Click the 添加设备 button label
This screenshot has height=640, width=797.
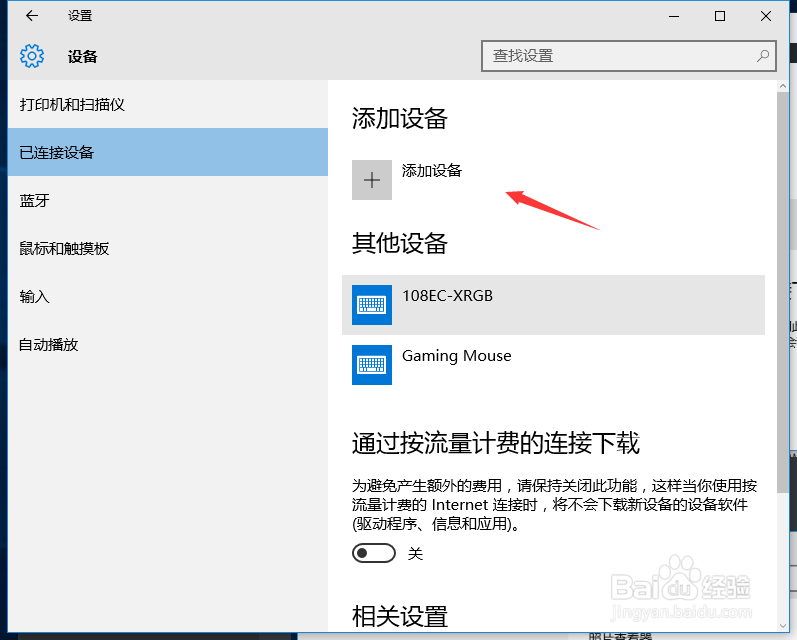pyautogui.click(x=432, y=170)
